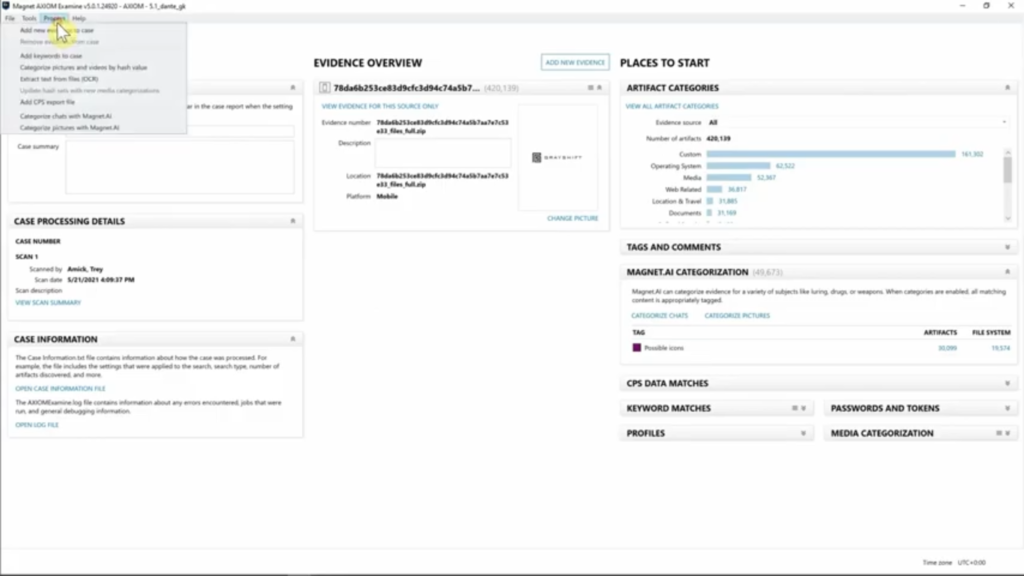Screen dimensions: 1024x576
Task: Click CATEGORIZE PICTURES link in Magnet.AI panel
Action: pyautogui.click(x=737, y=315)
